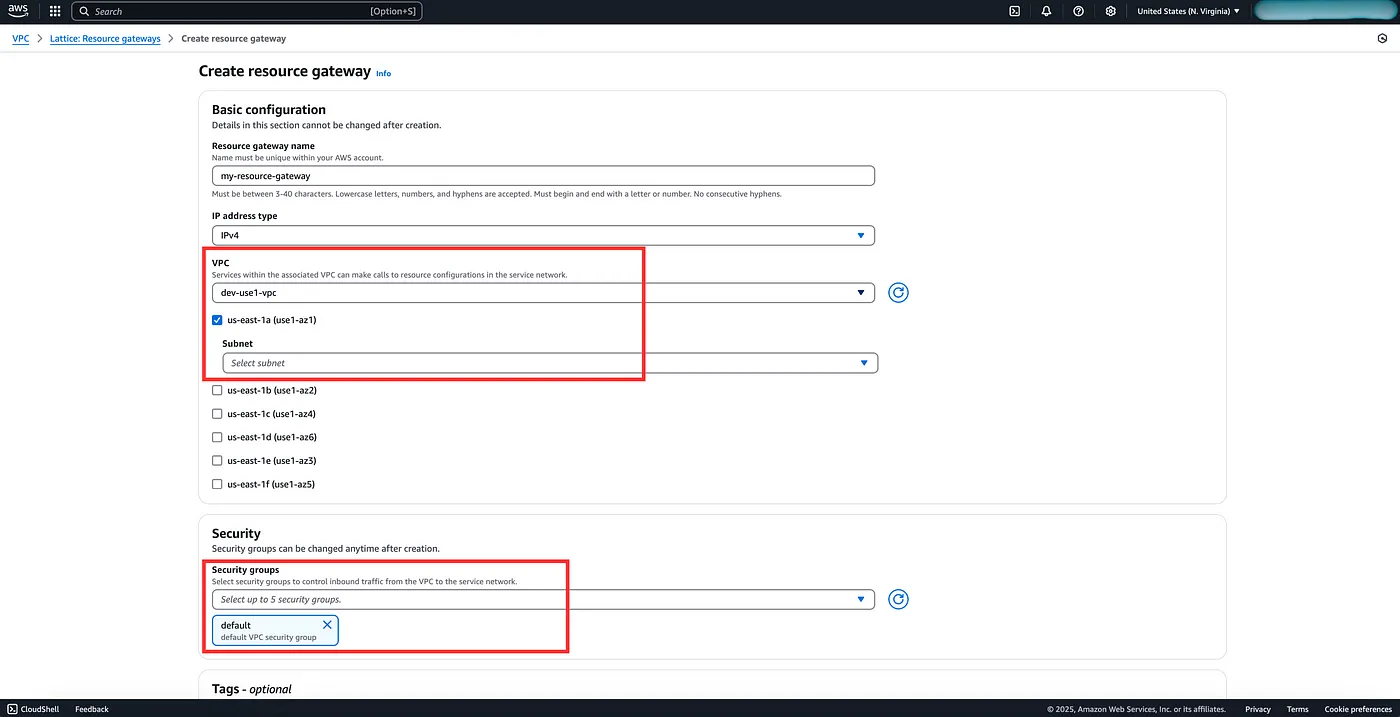Viewport: 1400px width, 717px height.
Task: Refresh the VPC list
Action: pyautogui.click(x=898, y=293)
